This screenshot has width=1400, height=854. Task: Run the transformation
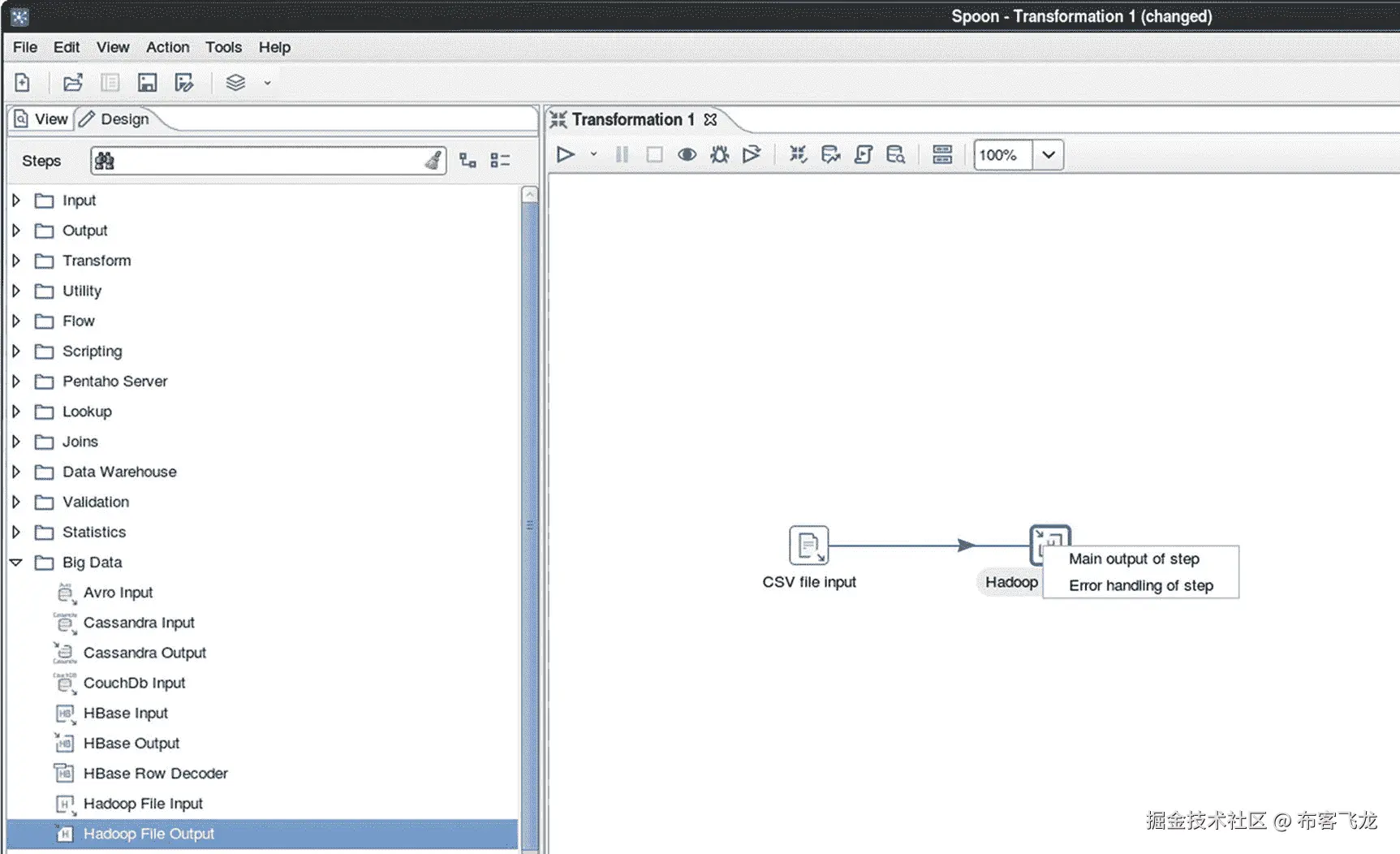[566, 154]
